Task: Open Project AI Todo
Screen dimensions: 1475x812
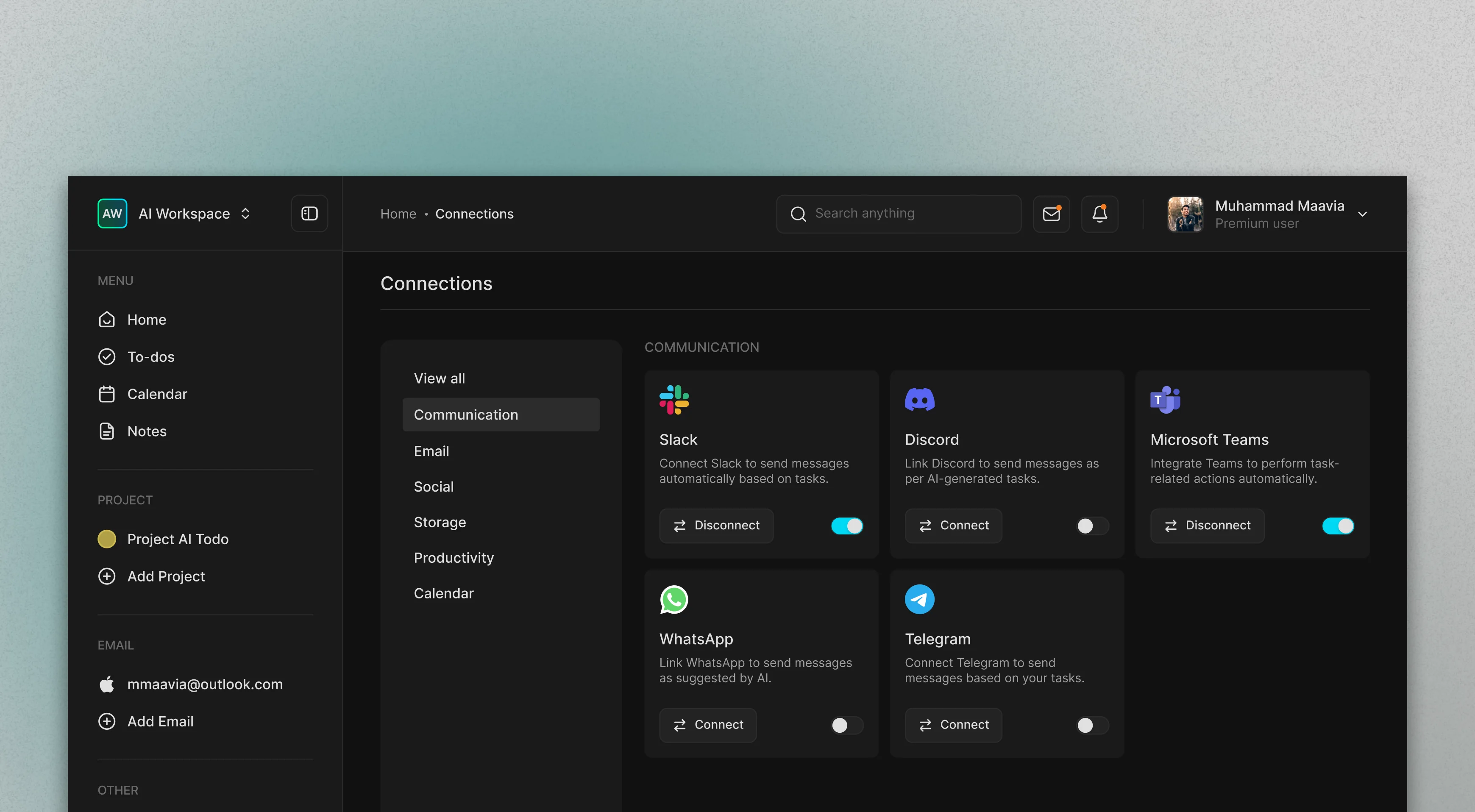Action: (x=178, y=539)
